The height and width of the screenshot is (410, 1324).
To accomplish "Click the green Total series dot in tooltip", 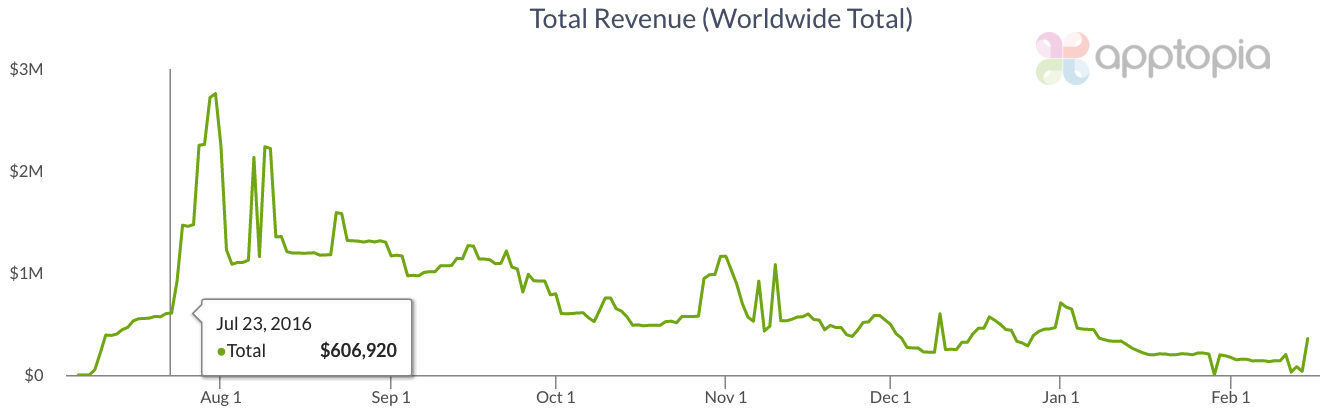I will (x=221, y=352).
